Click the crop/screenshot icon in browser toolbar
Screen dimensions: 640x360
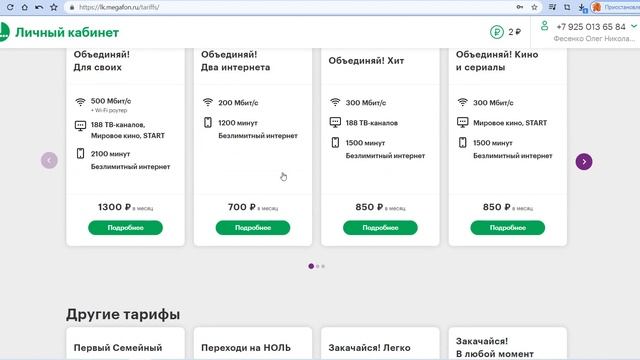pyautogui.click(x=567, y=7)
